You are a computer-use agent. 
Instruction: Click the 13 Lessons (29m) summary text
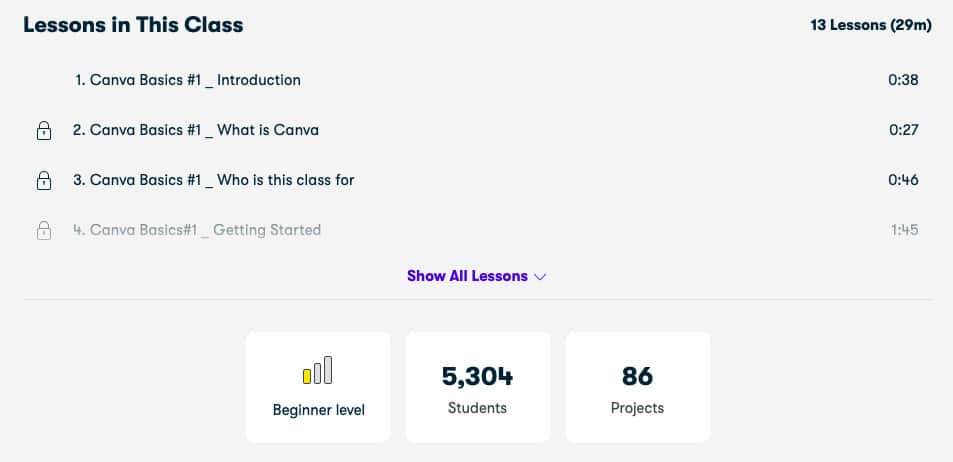[870, 26]
